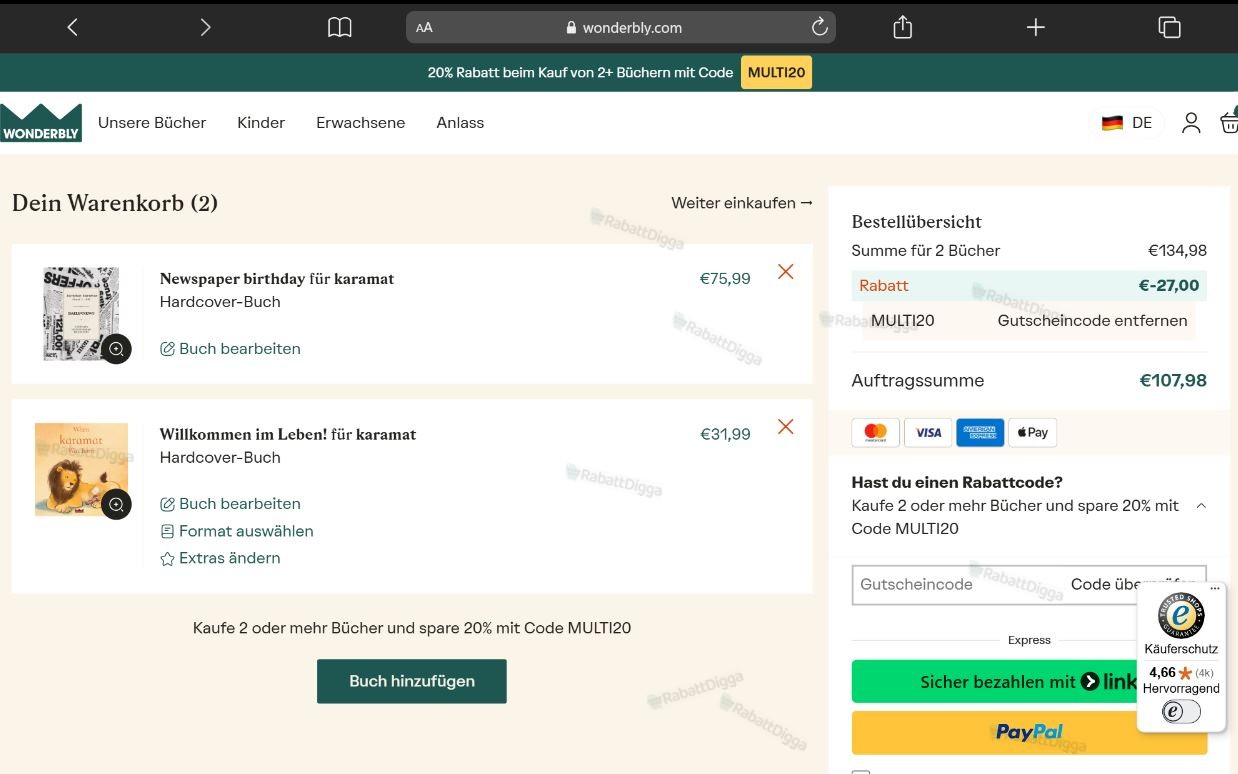1238x774 pixels.
Task: Click the Auftragssumme total €107,98
Action: [x=1173, y=381]
